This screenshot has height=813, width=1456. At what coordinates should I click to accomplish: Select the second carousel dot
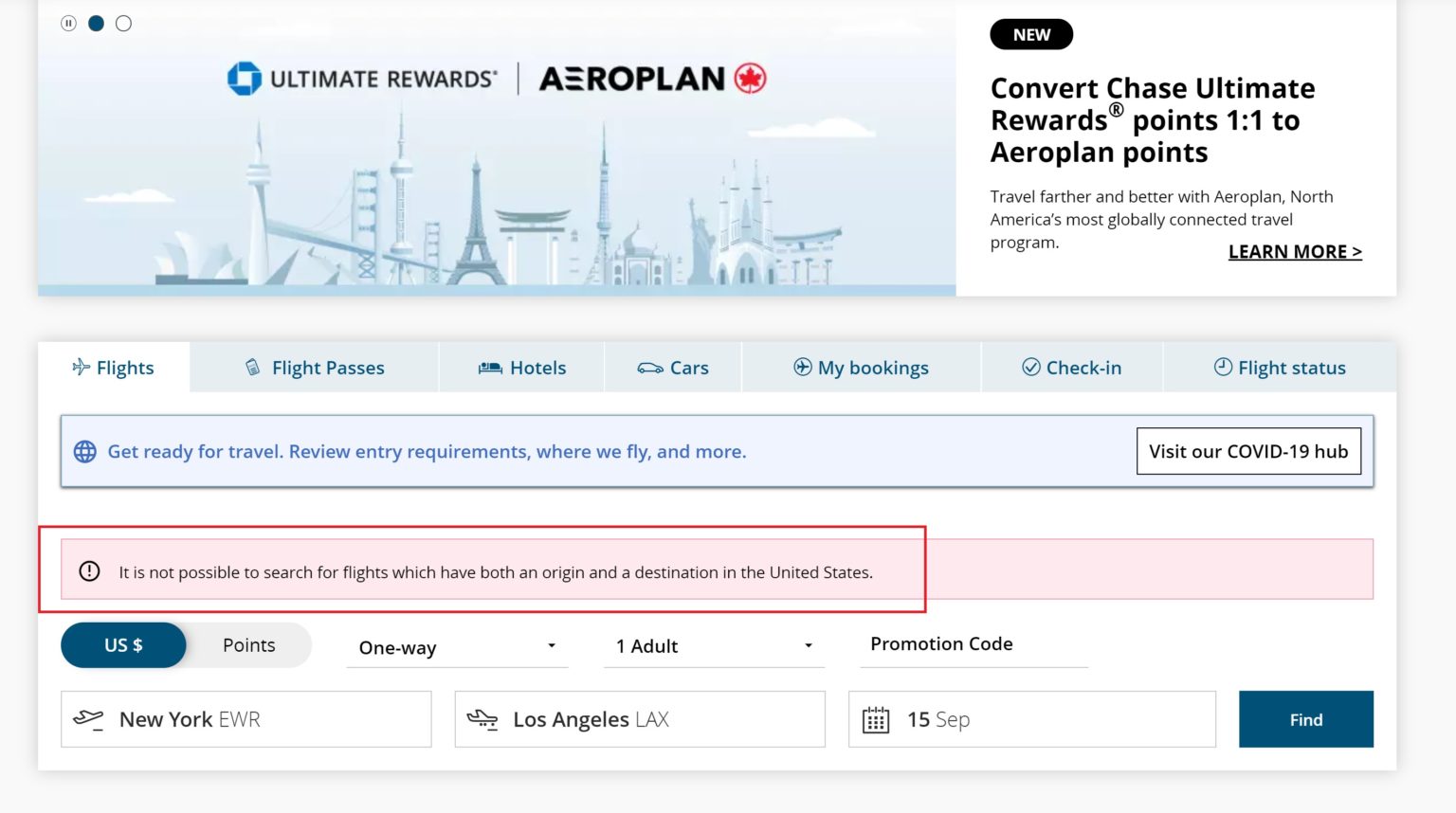tap(124, 23)
